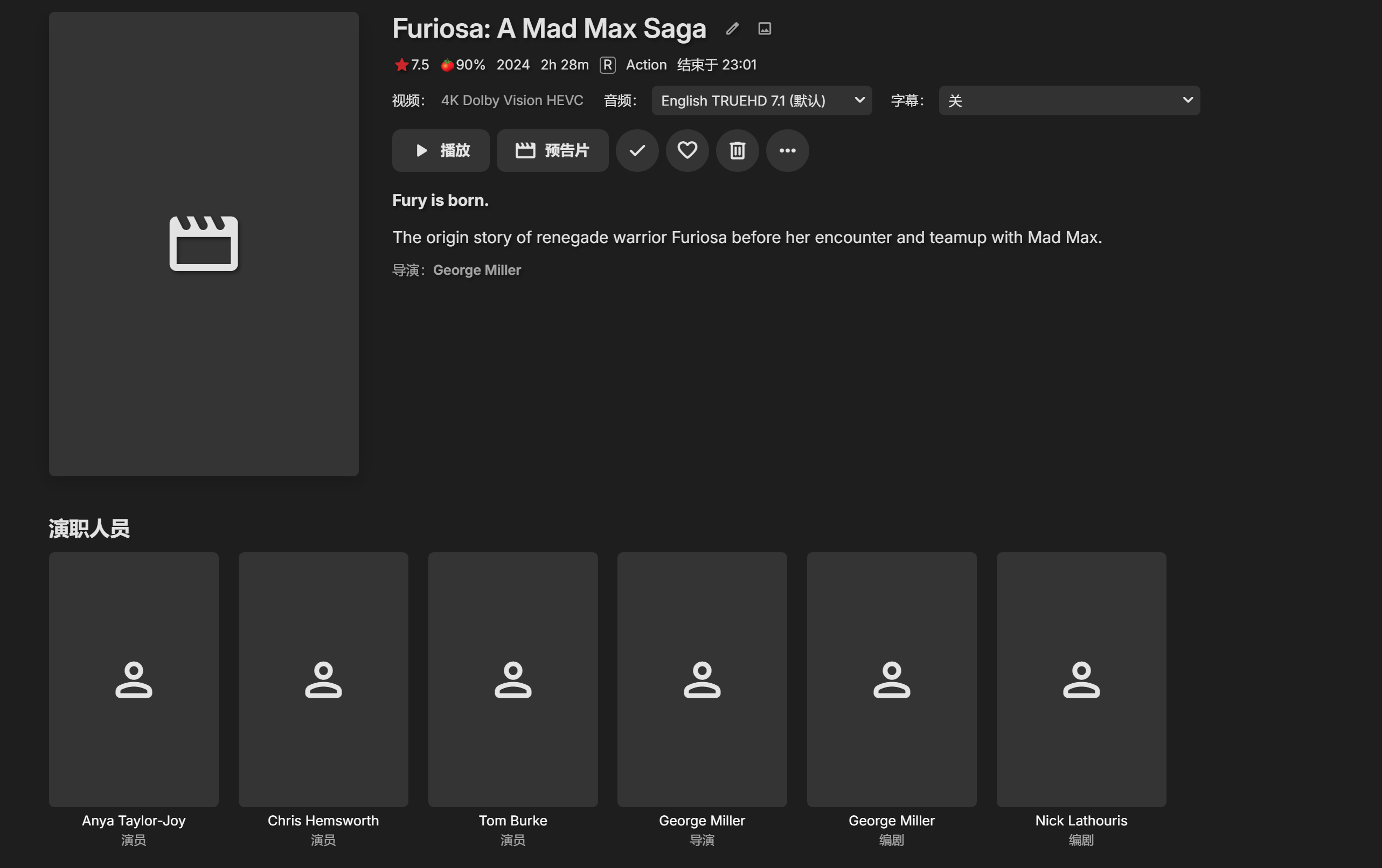Viewport: 1382px width, 868px height.
Task: Click the origin story overview paragraph
Action: point(747,237)
